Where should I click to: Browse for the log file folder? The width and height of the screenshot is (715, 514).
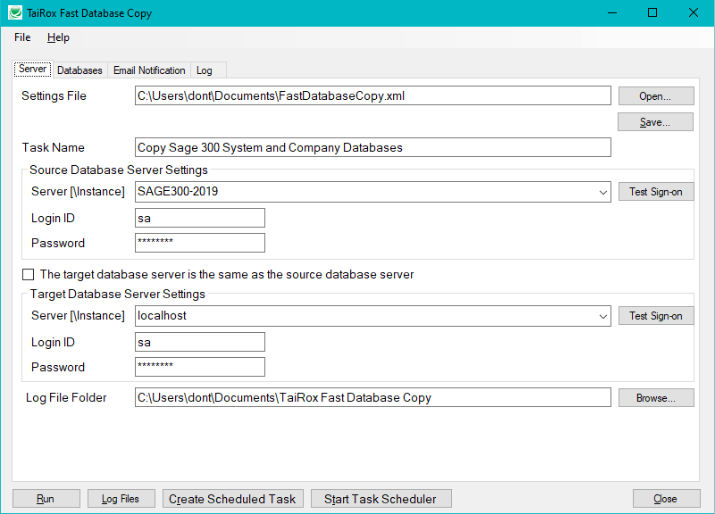[x=656, y=398]
